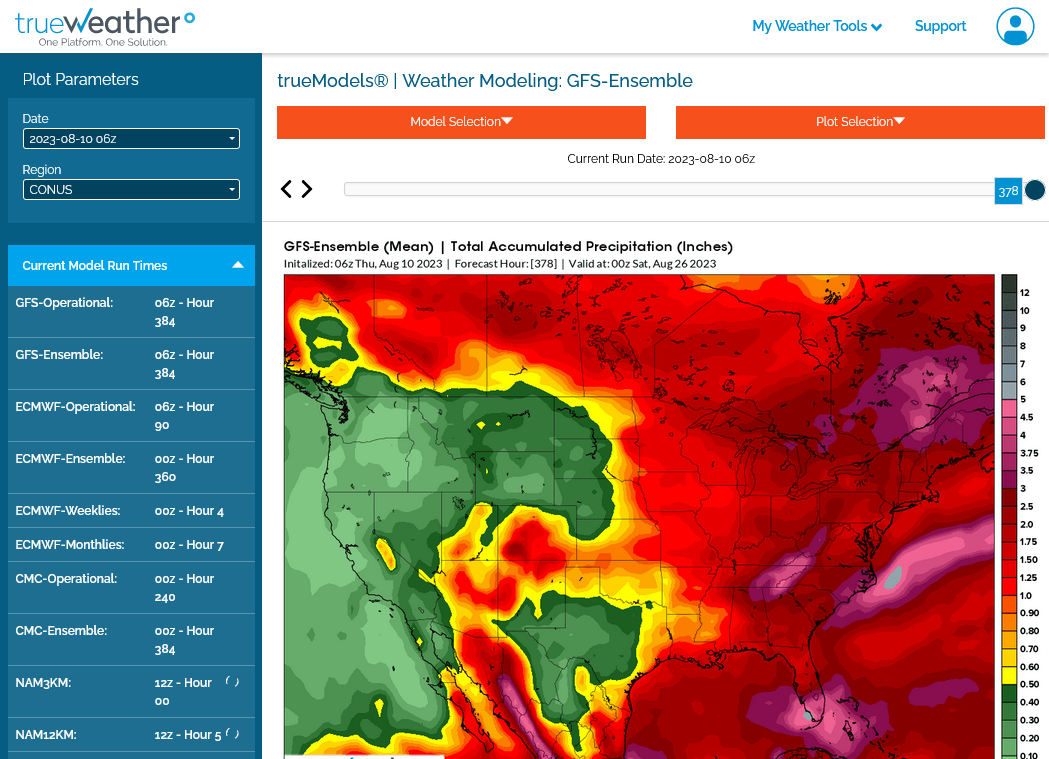
Task: Open the Region dropdown set to CONUS
Action: [x=131, y=189]
